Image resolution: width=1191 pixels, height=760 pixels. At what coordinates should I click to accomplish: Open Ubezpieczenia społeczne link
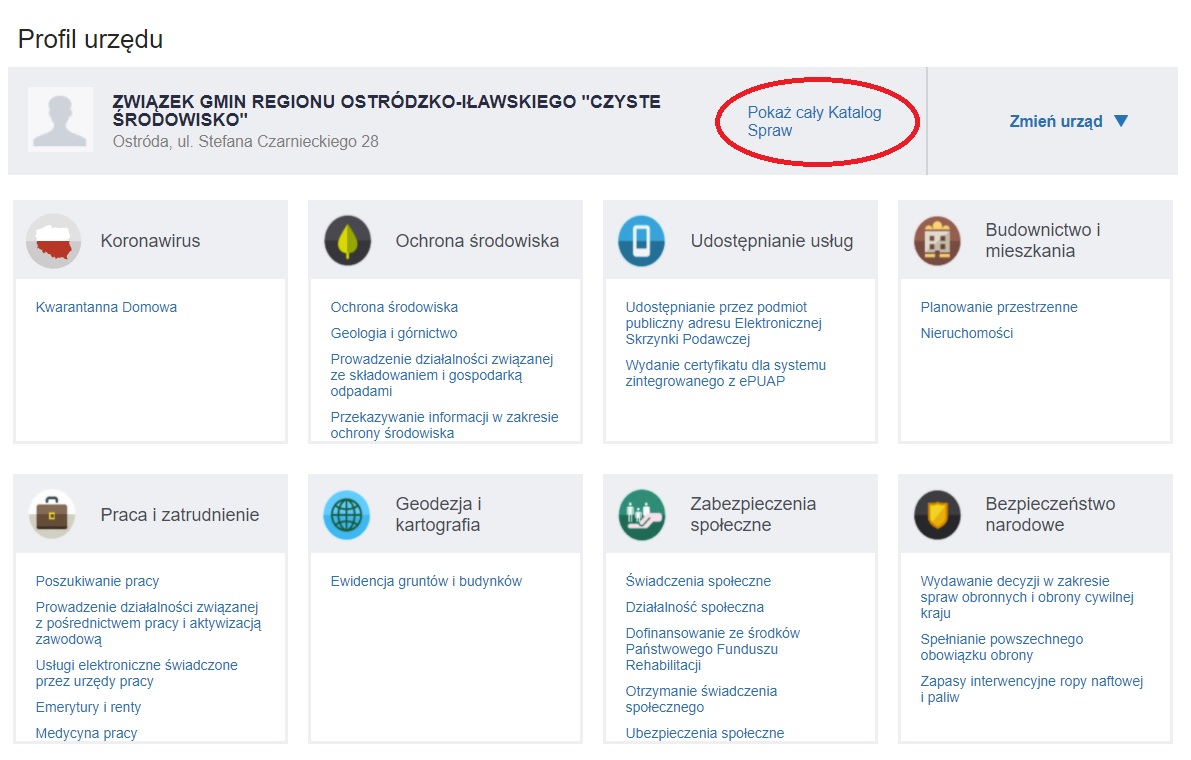pyautogui.click(x=705, y=733)
